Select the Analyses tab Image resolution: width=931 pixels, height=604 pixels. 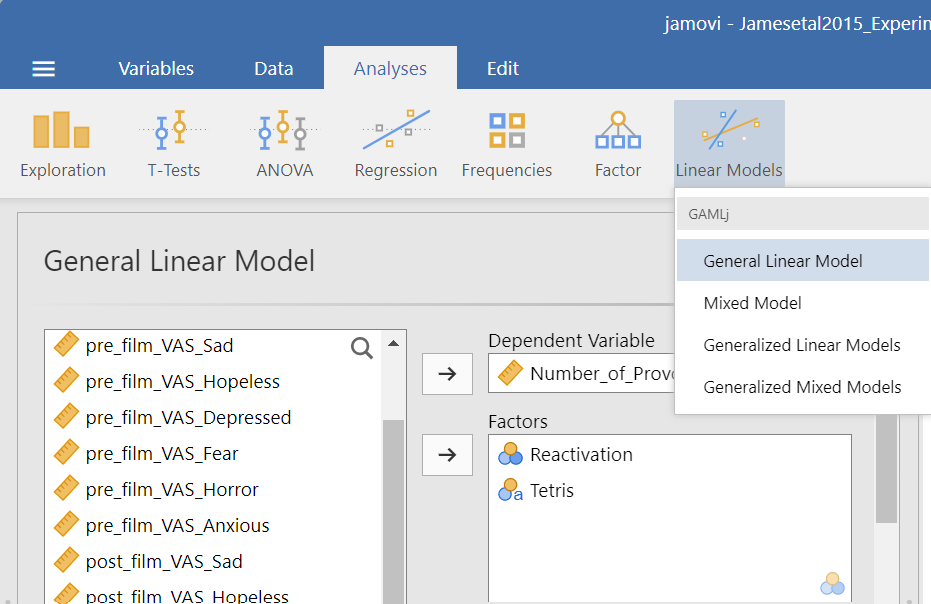coord(390,68)
